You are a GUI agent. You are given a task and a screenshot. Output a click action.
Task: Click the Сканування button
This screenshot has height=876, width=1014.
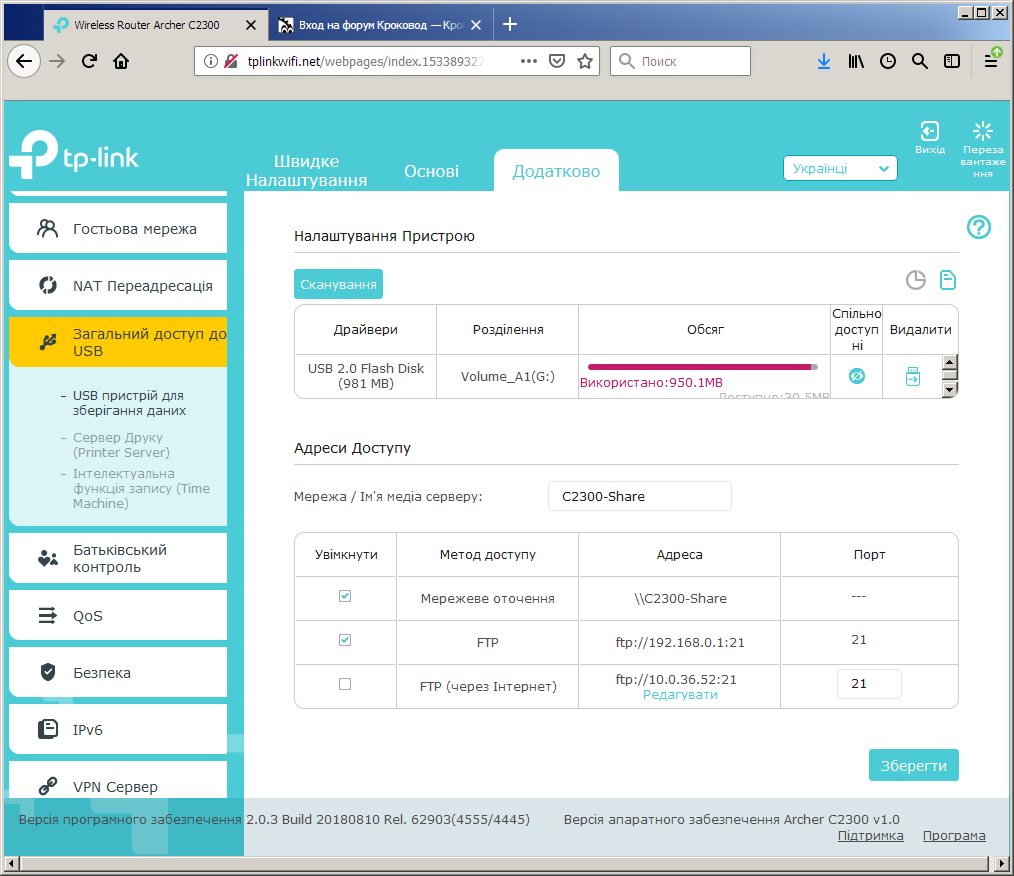338,284
